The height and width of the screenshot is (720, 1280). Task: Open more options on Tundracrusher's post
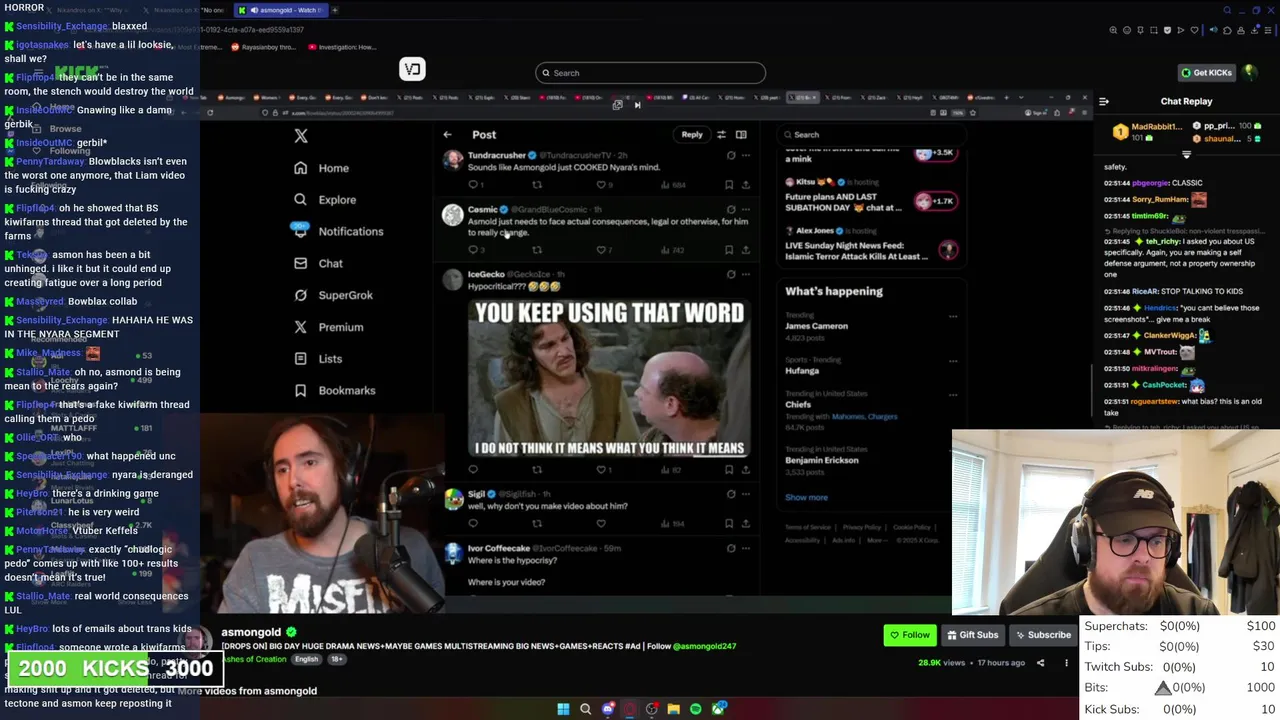(x=746, y=155)
